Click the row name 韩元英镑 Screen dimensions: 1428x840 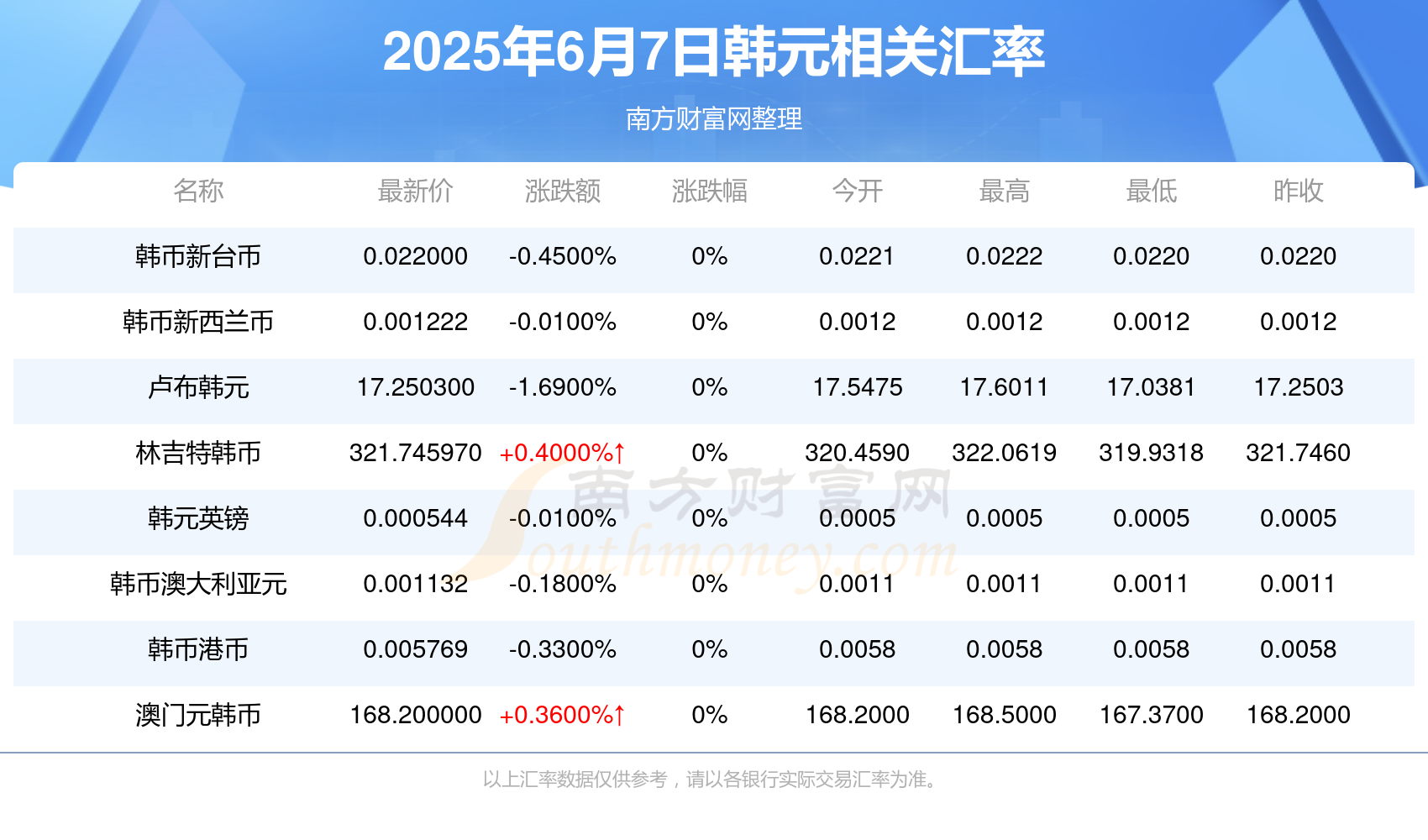pyautogui.click(x=198, y=518)
